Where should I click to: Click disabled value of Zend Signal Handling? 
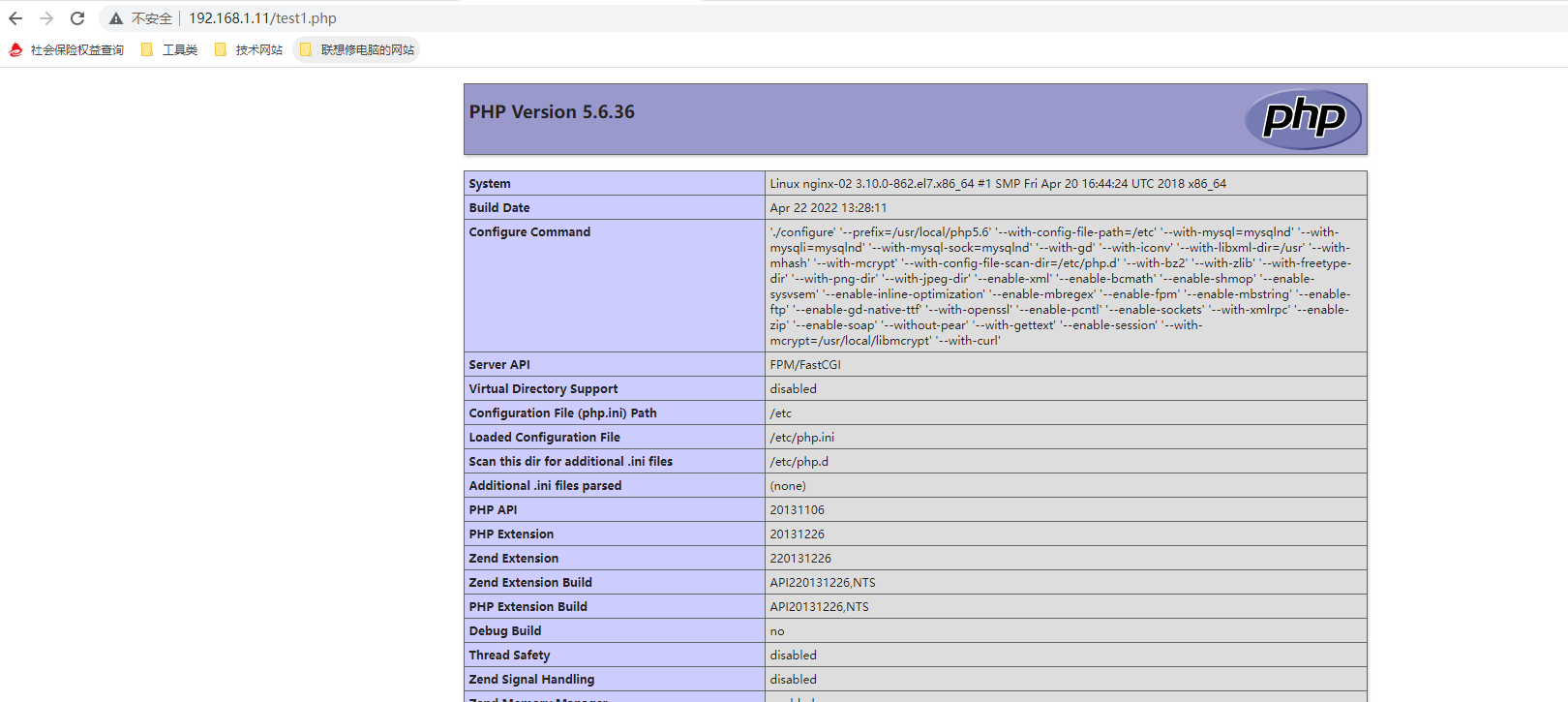click(794, 680)
